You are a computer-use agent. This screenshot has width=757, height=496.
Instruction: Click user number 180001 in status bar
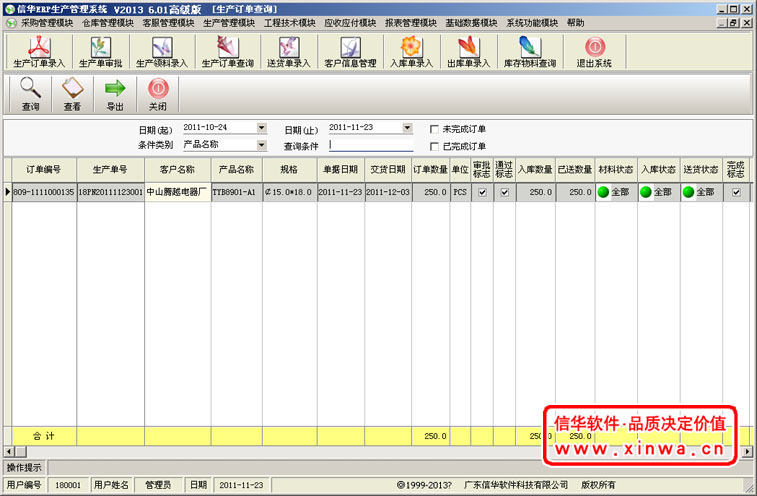point(68,485)
